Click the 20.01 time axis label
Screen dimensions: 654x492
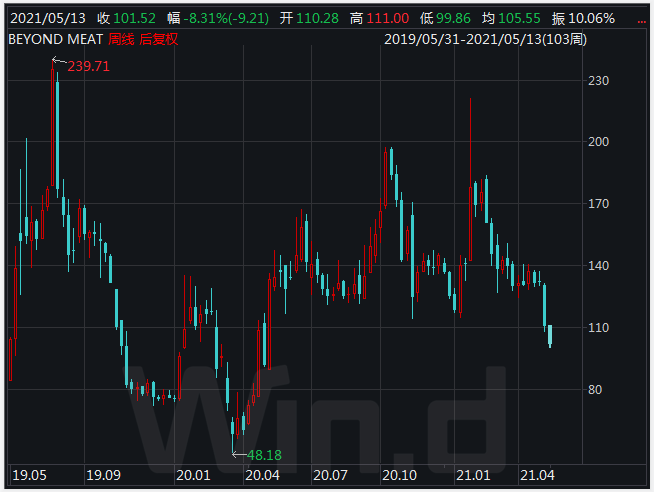193,475
